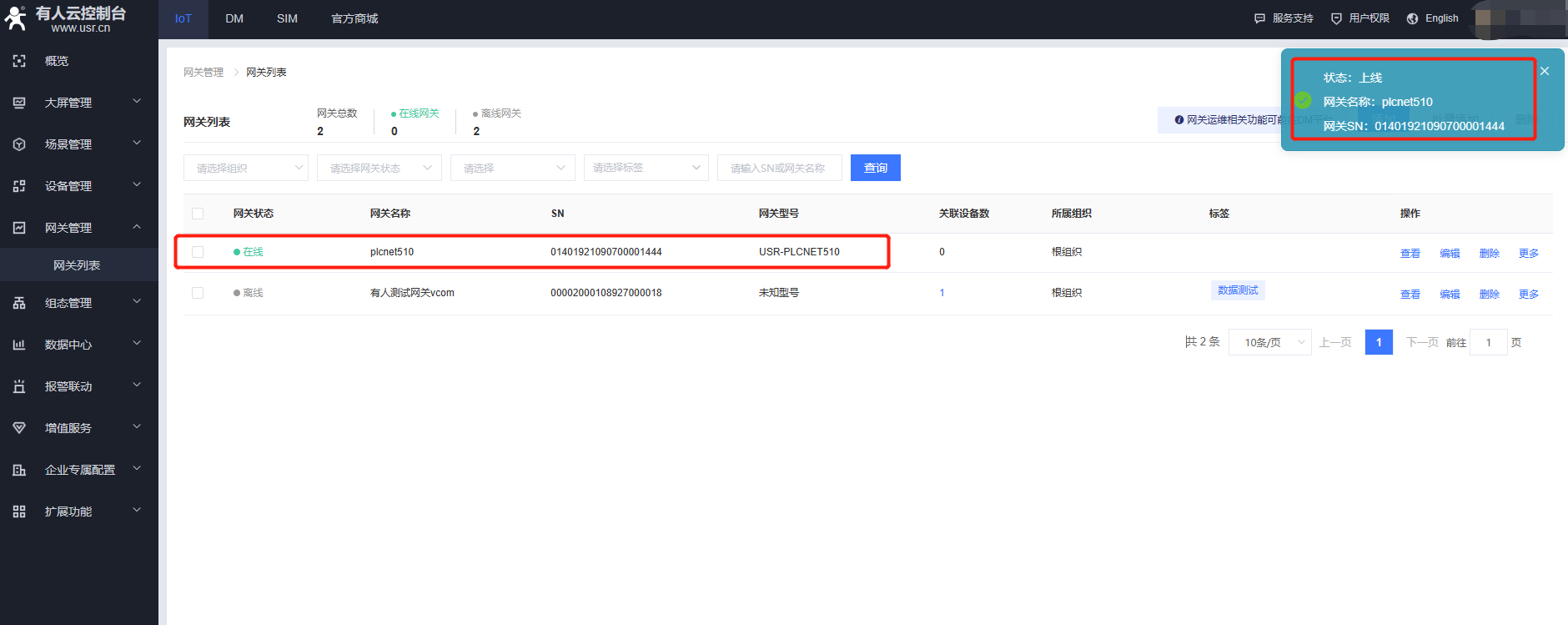Click the data center chart icon
The height and width of the screenshot is (625, 1568).
pos(19,345)
